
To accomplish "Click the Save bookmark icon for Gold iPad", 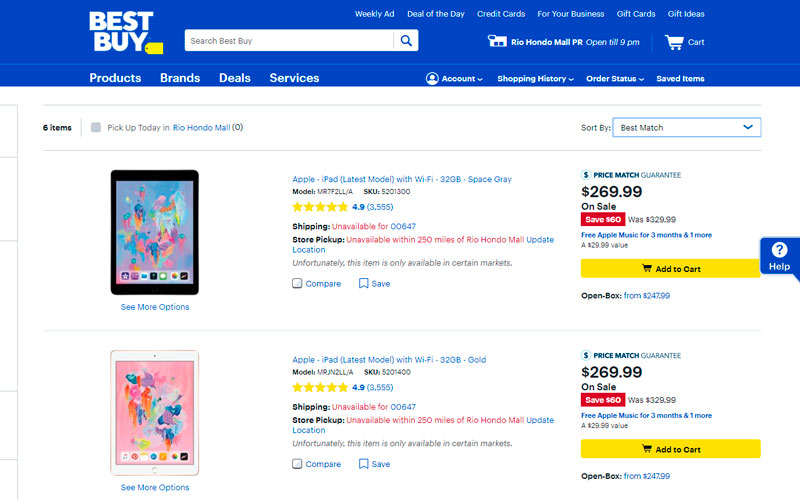I will [364, 464].
